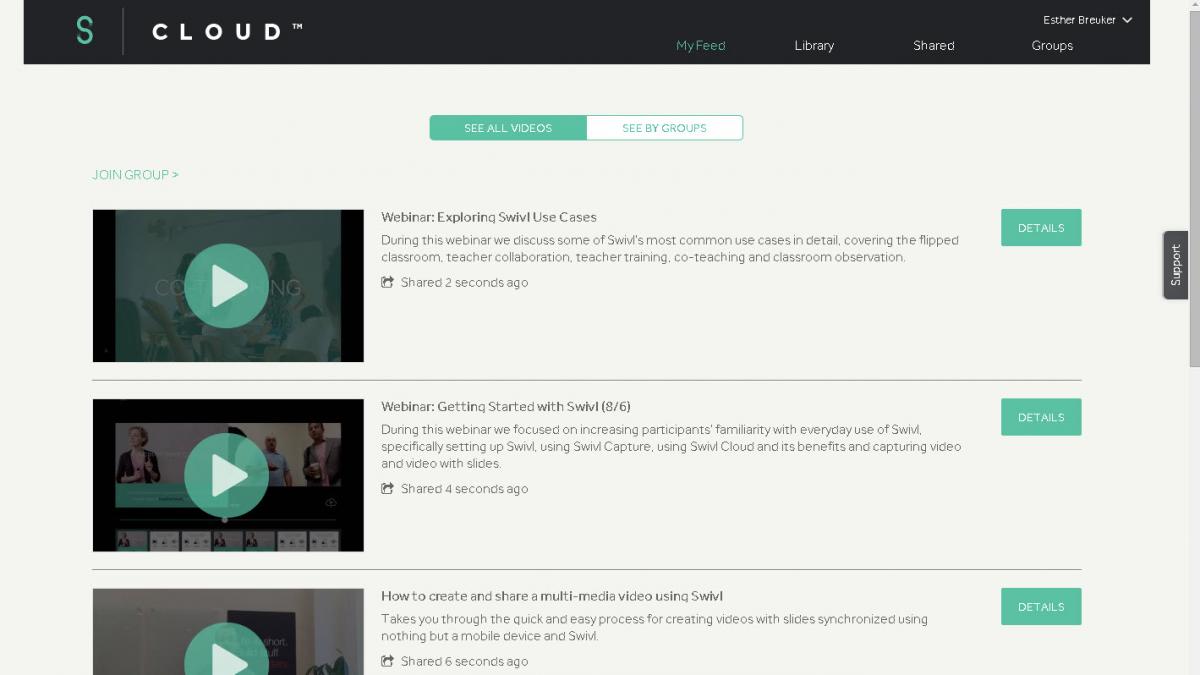Click the CLOUD wordmark in header
Image resolution: width=1200 pixels, height=675 pixels.
pos(227,32)
